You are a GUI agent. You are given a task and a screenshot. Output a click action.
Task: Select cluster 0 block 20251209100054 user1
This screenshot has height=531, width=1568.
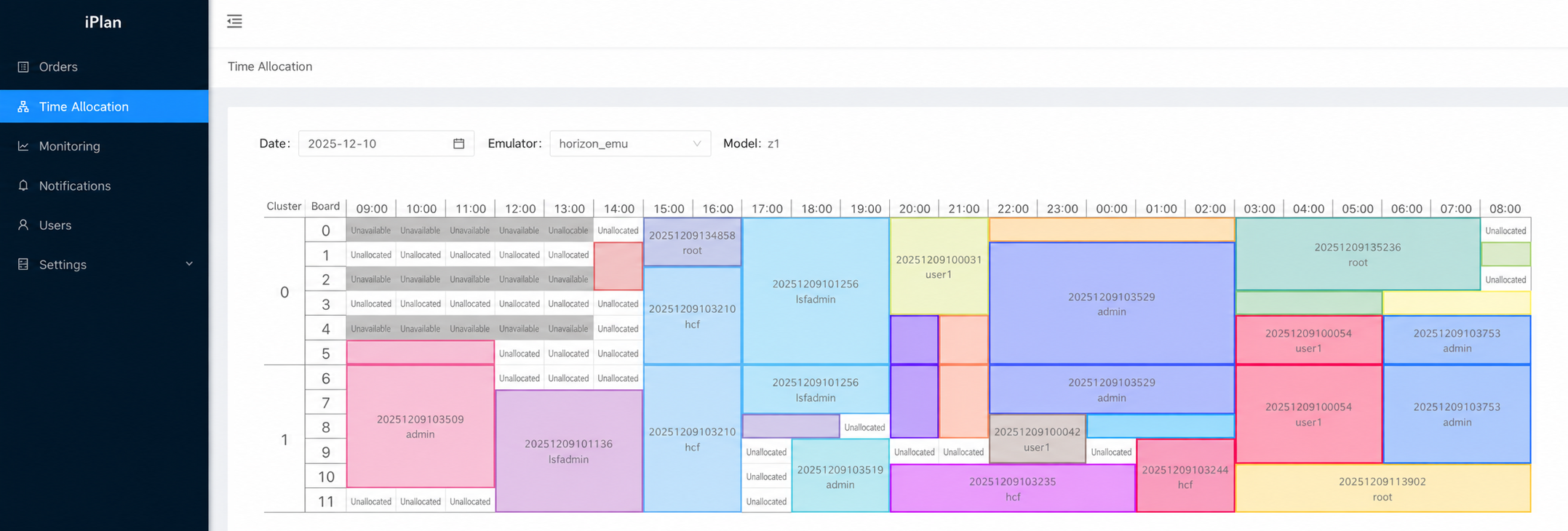tap(1308, 340)
